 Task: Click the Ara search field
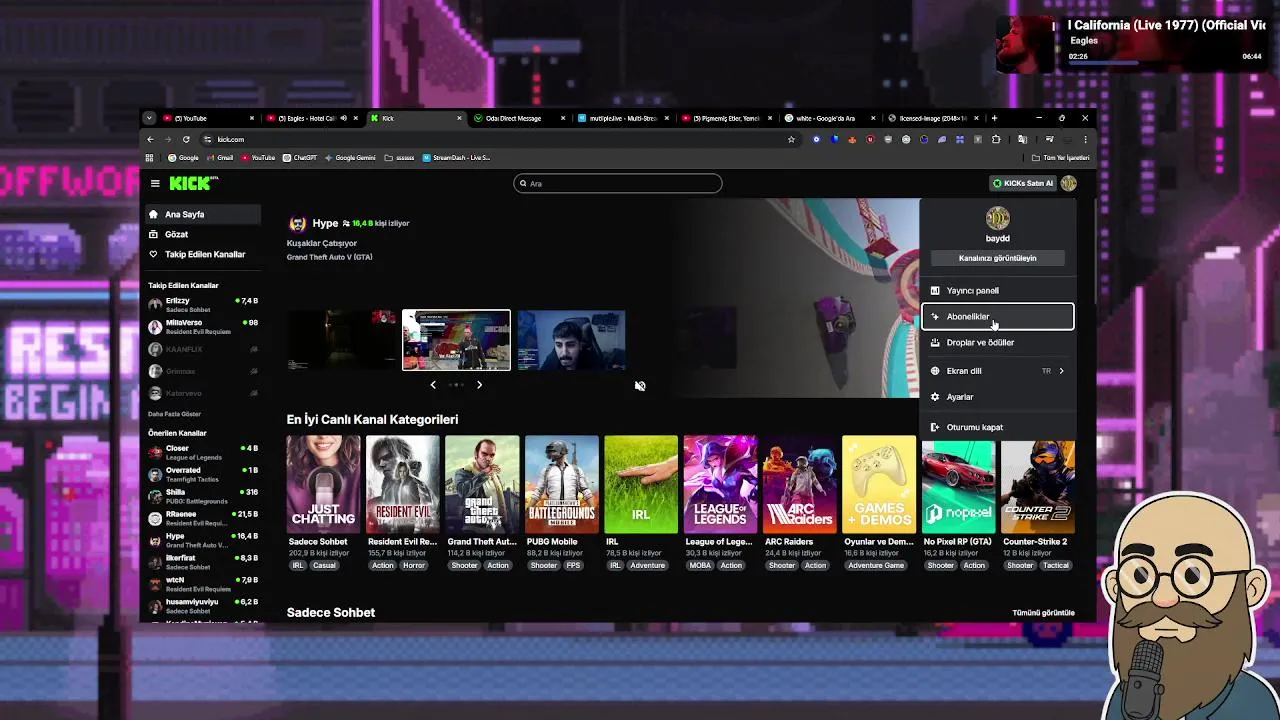click(x=618, y=183)
